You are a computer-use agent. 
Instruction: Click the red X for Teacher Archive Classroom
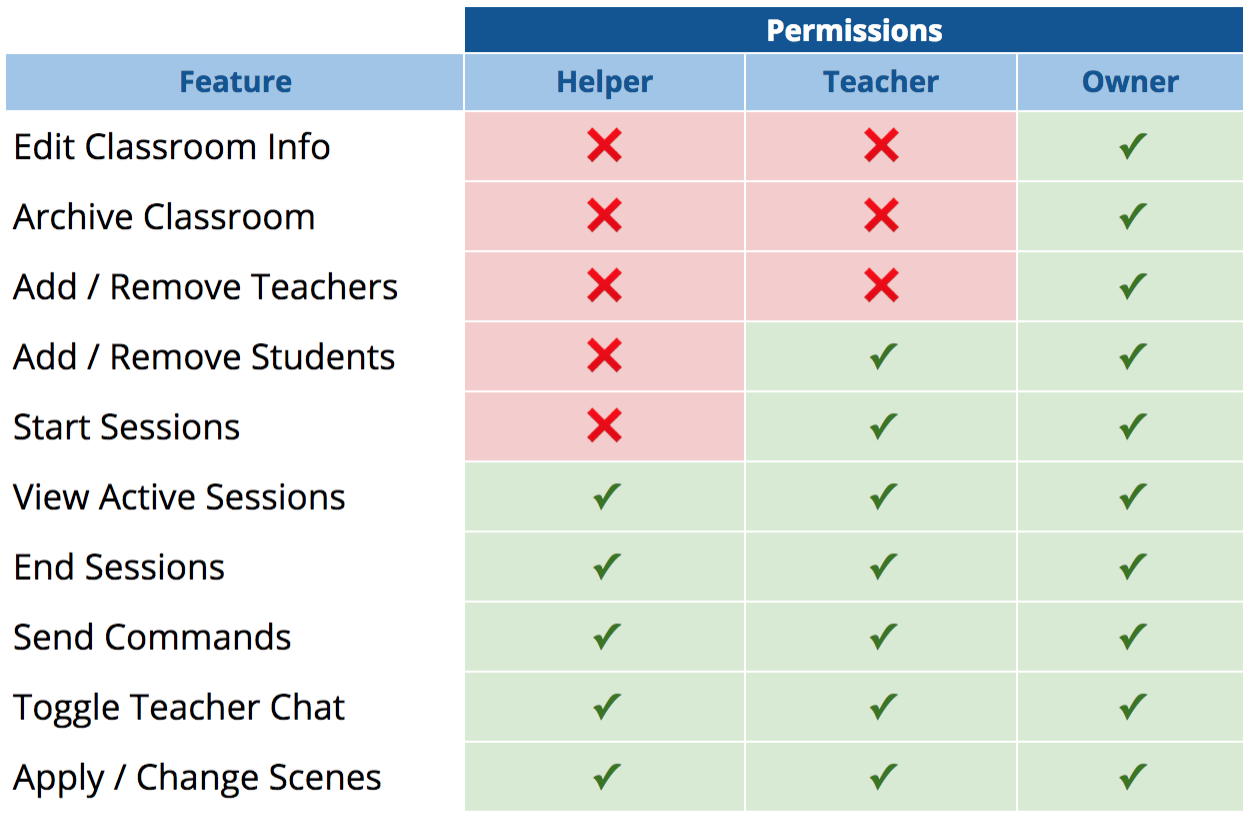pos(881,217)
